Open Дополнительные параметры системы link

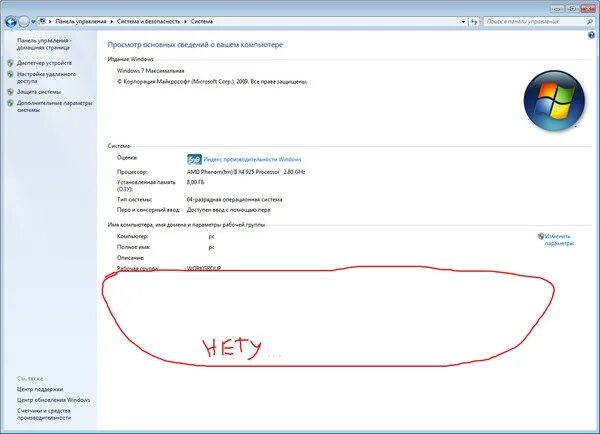(55, 106)
